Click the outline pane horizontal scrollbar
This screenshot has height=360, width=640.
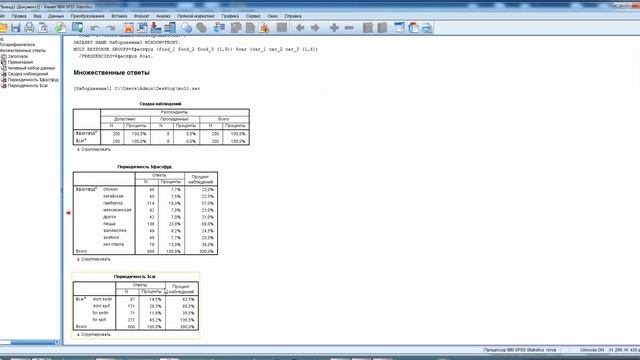click(30, 342)
